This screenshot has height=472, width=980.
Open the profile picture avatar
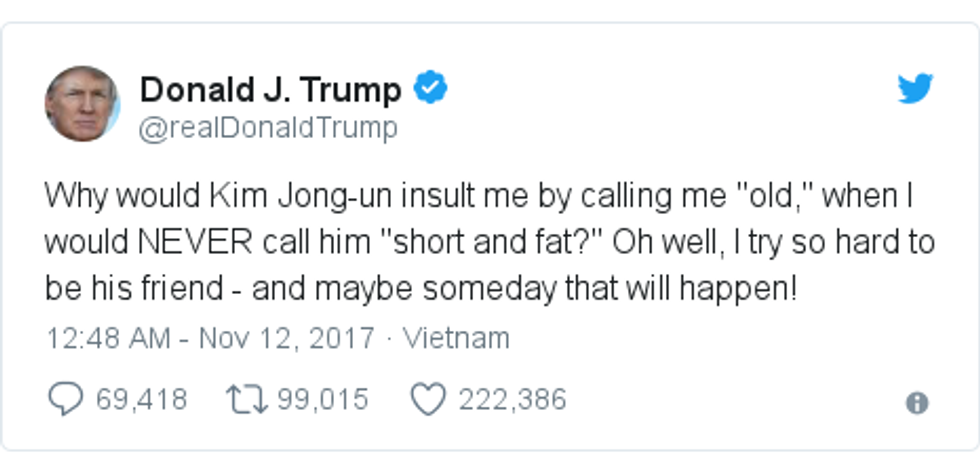click(81, 104)
